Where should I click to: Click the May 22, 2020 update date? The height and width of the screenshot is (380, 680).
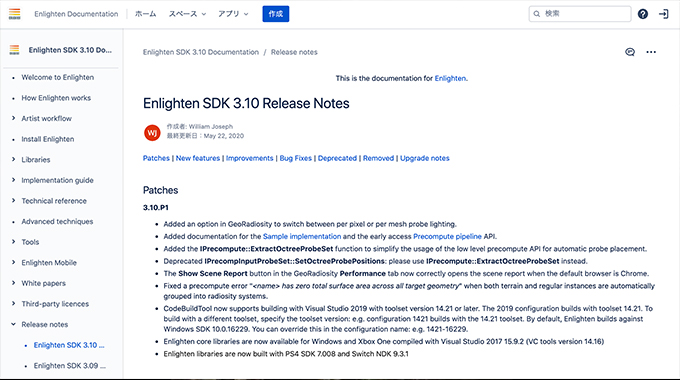click(x=224, y=136)
